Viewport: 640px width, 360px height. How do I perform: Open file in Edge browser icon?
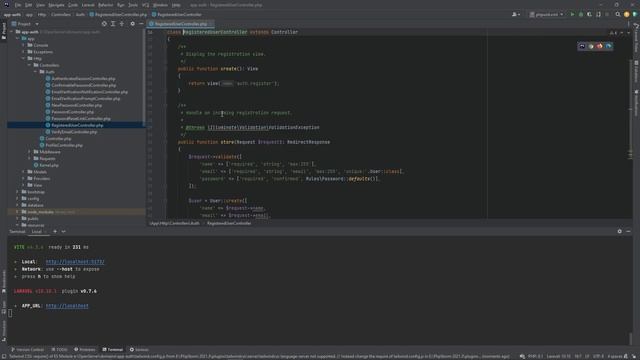click(x=609, y=46)
